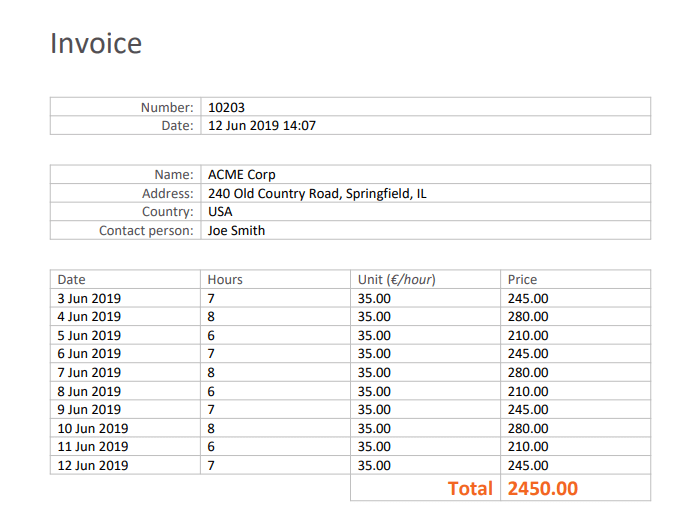Select the 3 Jun 2019 date cell
674x516 pixels.
point(89,298)
